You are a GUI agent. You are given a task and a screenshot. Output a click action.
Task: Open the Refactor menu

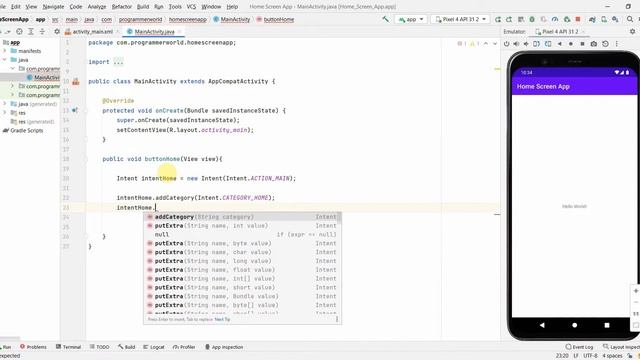pos(122,7)
